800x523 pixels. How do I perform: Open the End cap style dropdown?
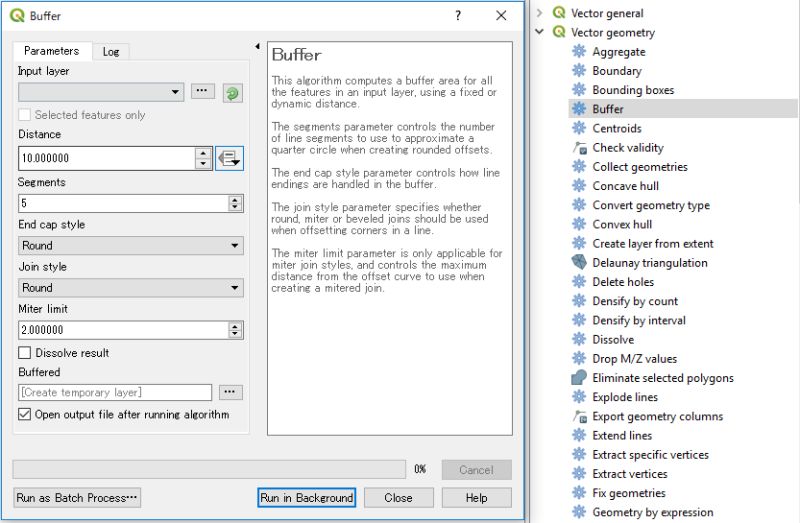tap(131, 245)
